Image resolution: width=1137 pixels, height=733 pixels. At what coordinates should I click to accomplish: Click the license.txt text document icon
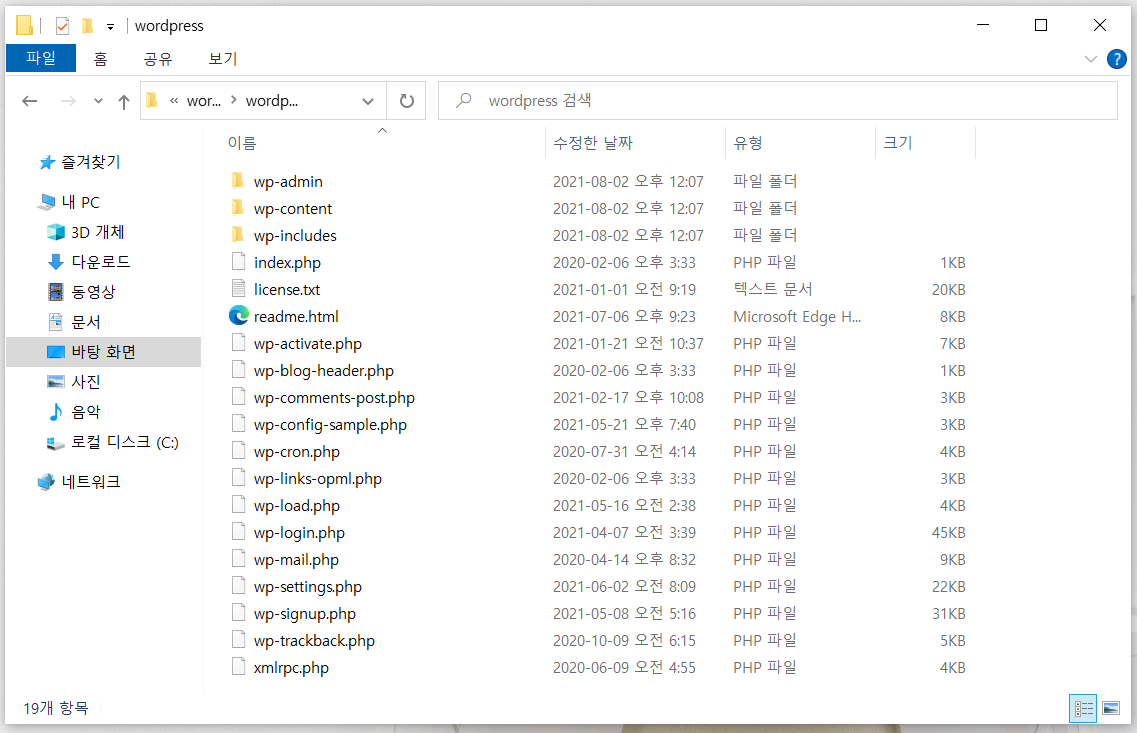(239, 289)
